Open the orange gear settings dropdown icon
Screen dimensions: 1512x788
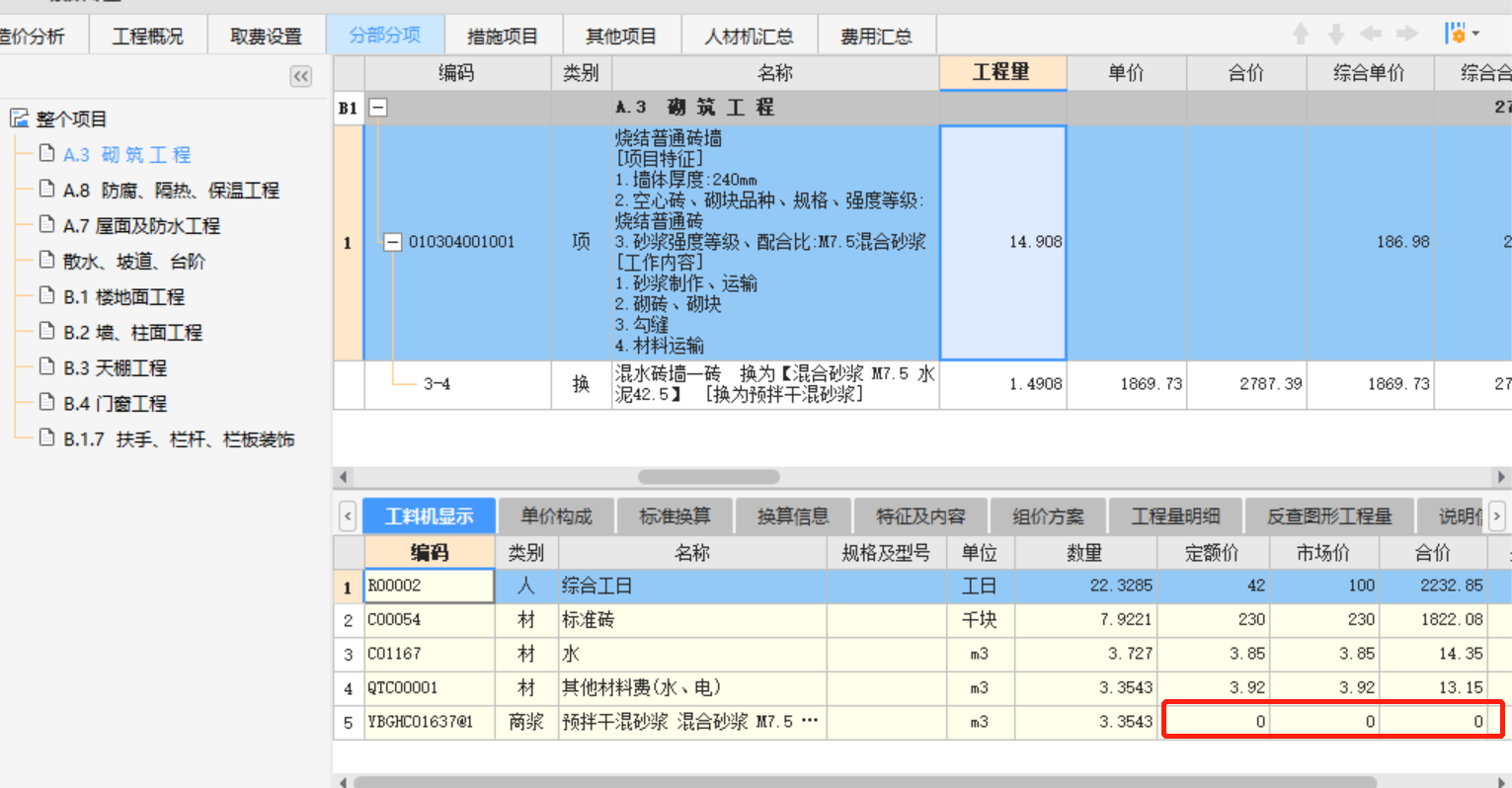point(1462,35)
